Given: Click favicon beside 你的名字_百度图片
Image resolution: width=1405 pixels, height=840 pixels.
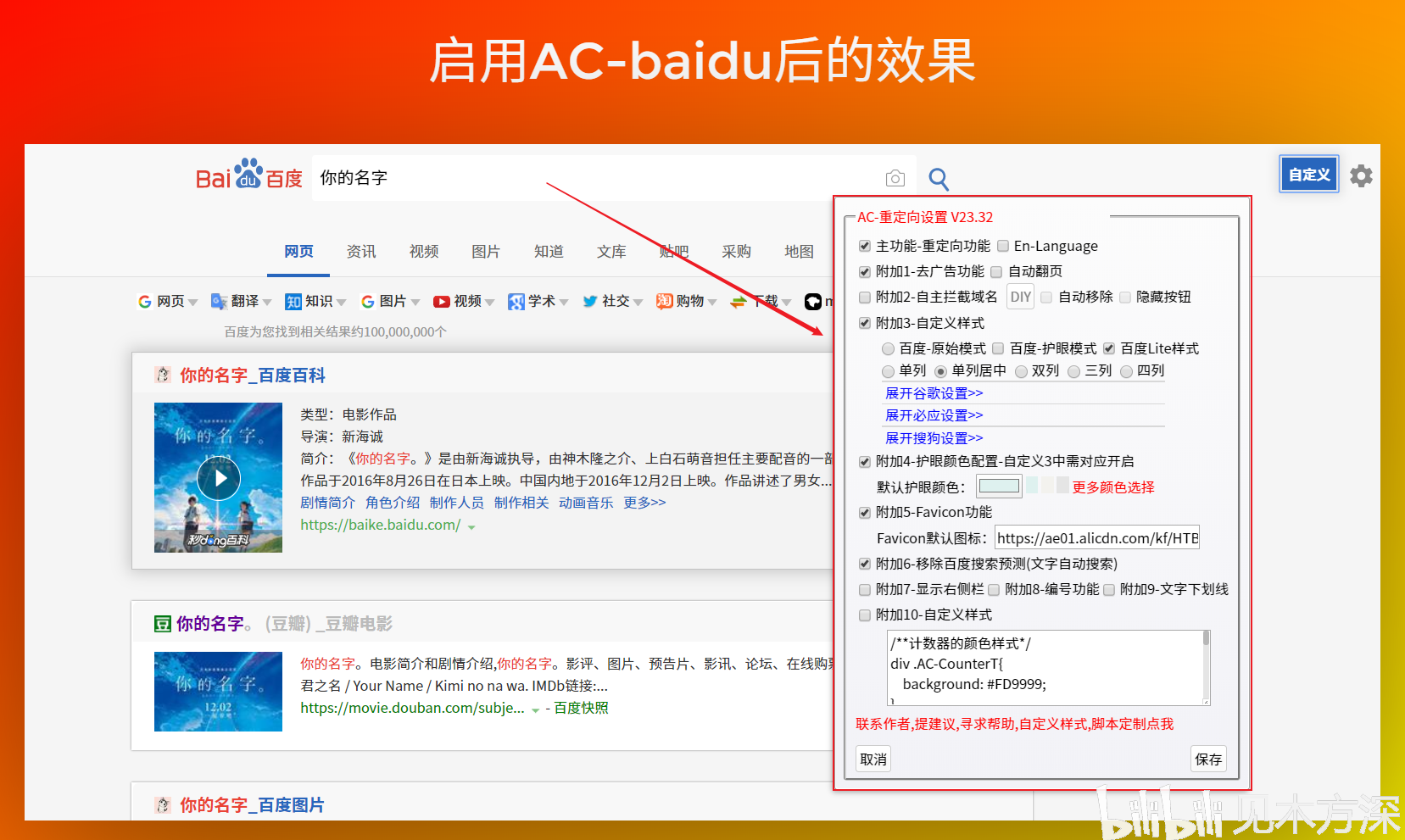Looking at the screenshot, I should pos(163,804).
